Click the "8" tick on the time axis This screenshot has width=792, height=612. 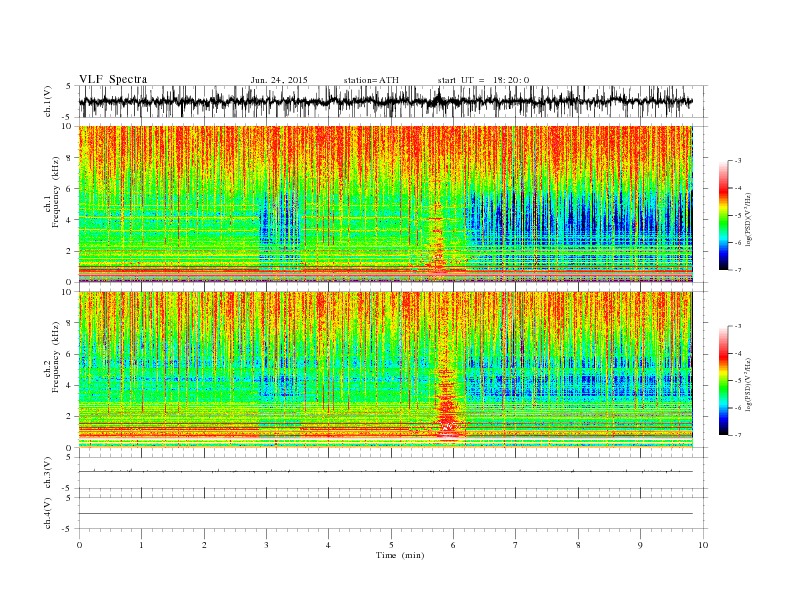tap(578, 545)
